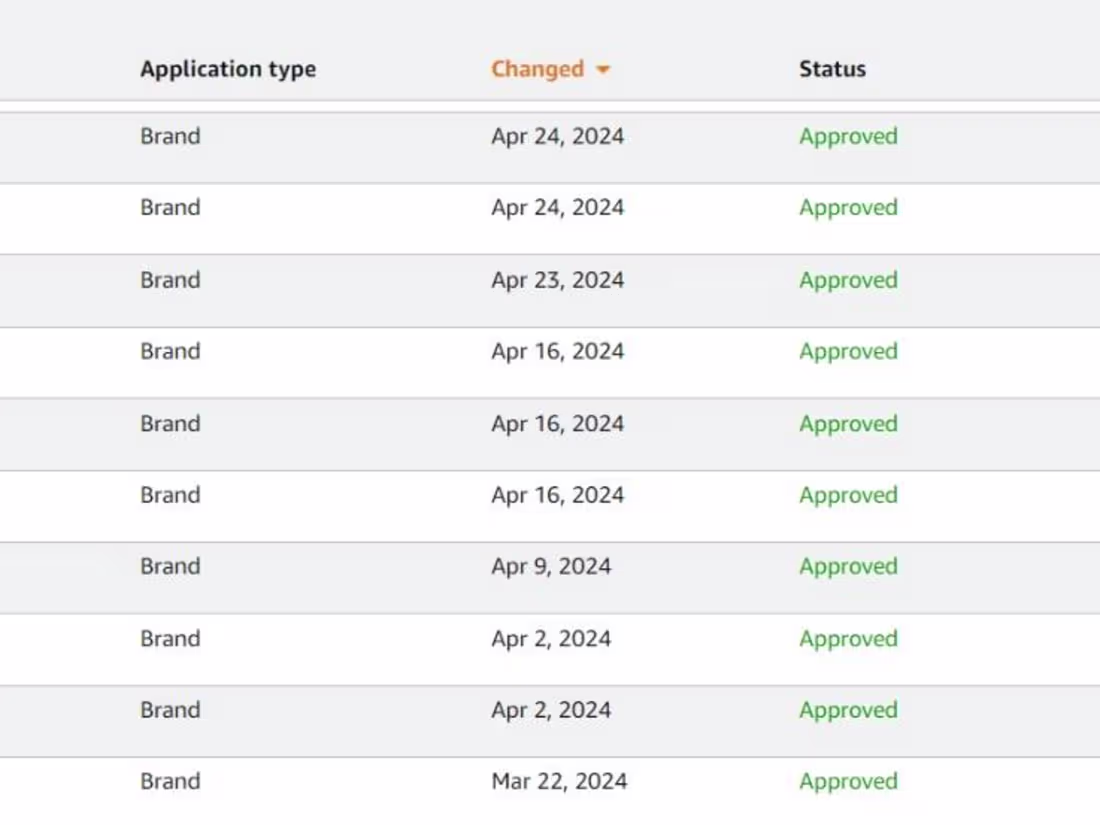Select the Application type column header
Image resolution: width=1100 pixels, height=825 pixels.
(x=228, y=69)
